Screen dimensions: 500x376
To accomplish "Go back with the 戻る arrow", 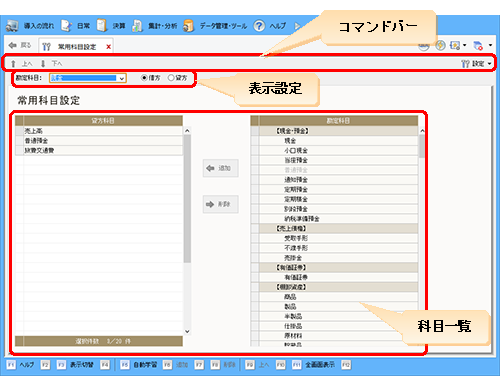I will pos(20,45).
